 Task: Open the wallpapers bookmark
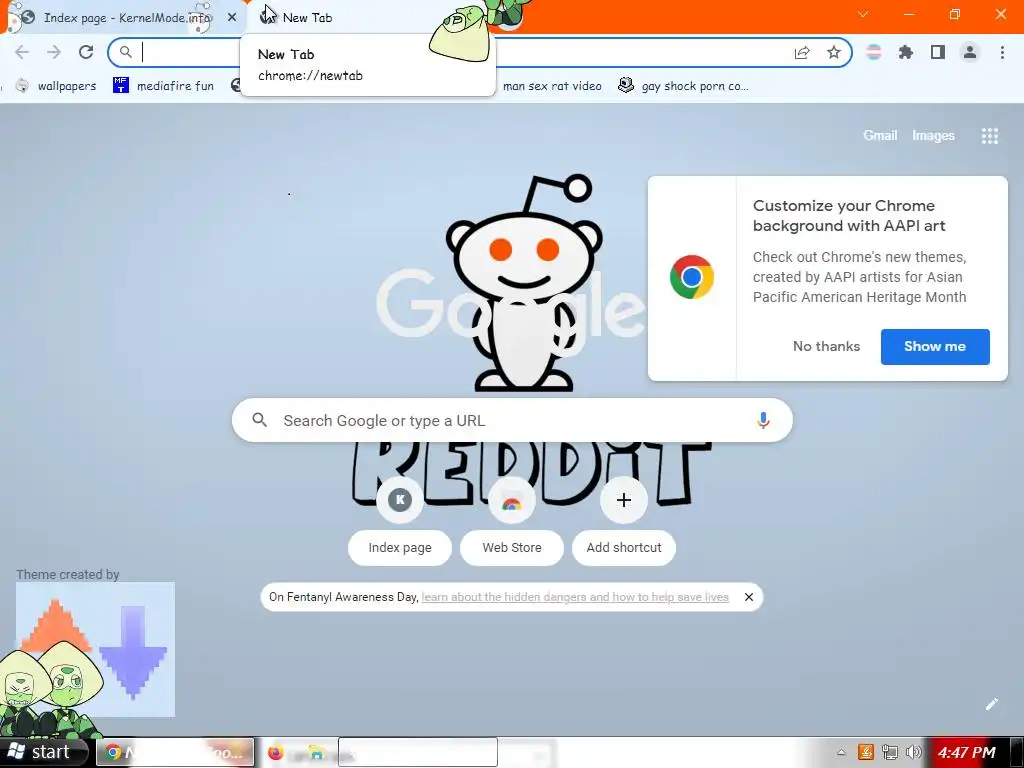[56, 86]
